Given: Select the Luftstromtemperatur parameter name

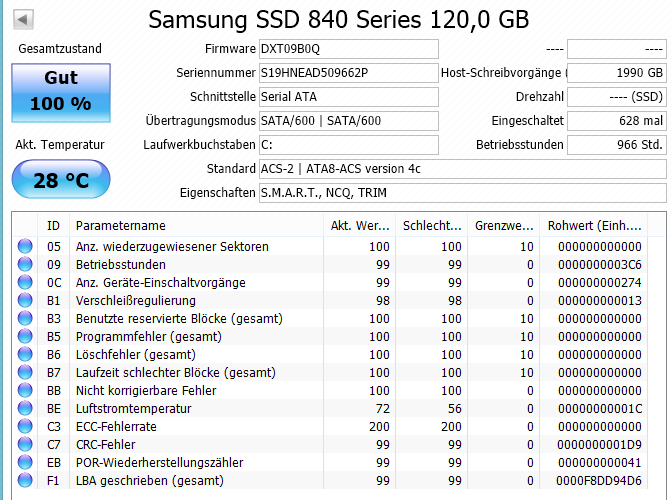Looking at the screenshot, I should point(134,408).
